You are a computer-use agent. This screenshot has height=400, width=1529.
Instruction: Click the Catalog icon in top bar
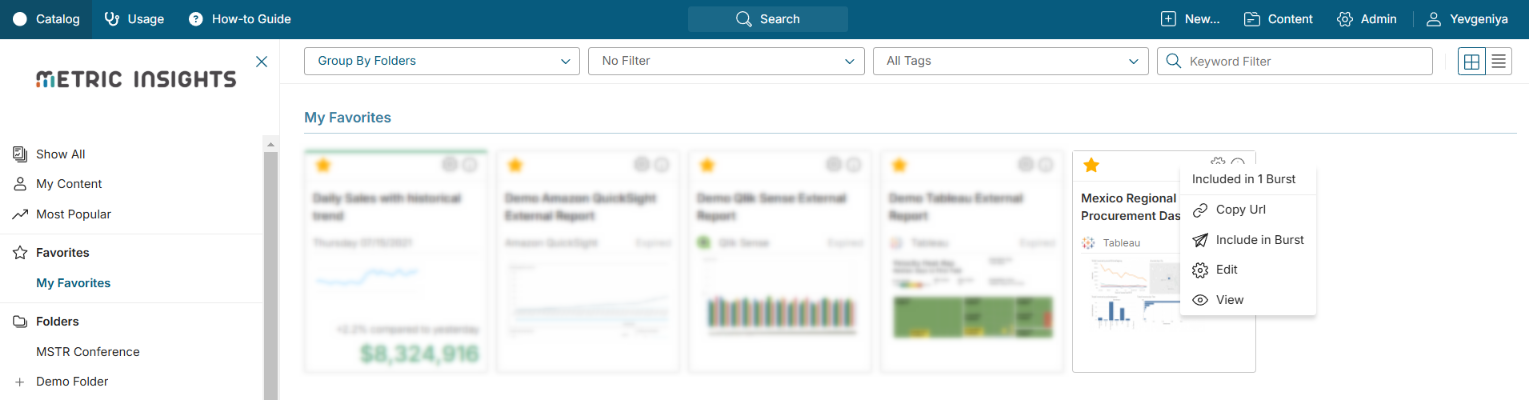20,19
